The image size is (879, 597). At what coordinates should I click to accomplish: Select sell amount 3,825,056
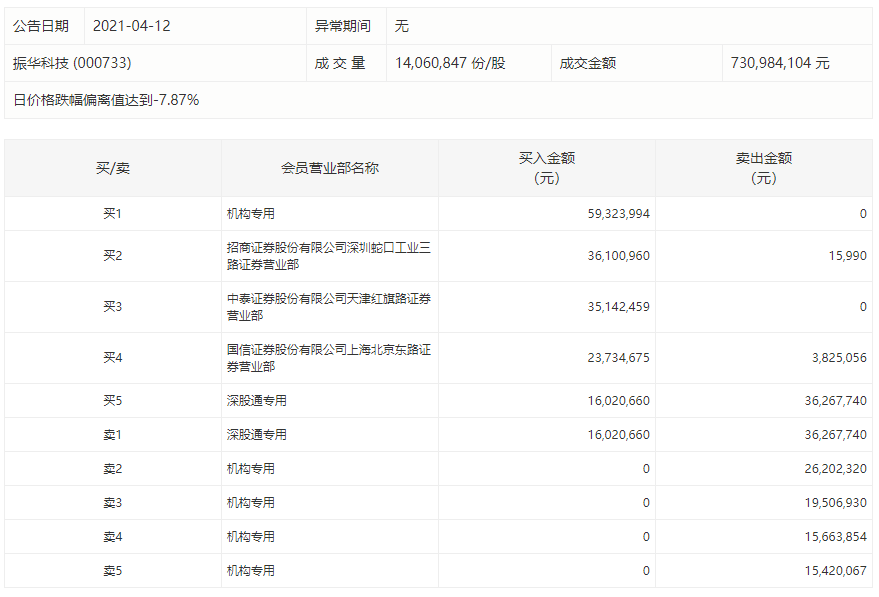(839, 358)
